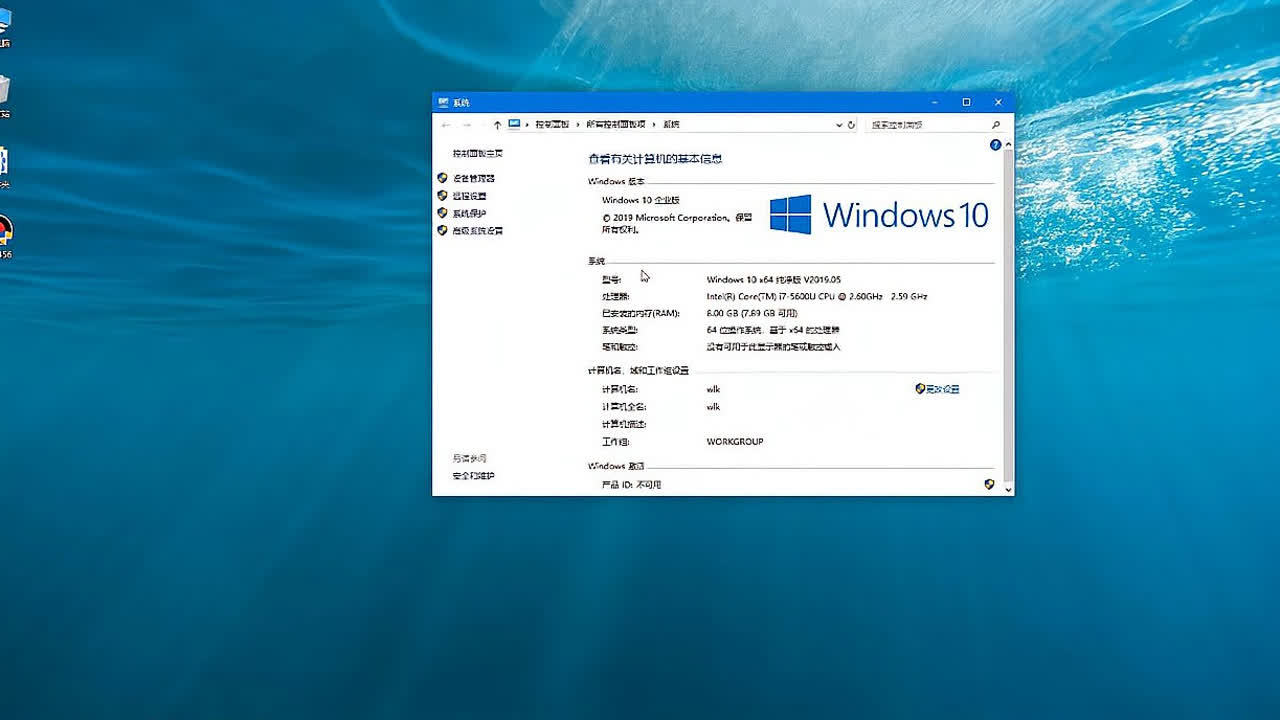Click the 更改设置 link
Viewport: 1280px width, 720px height.
[x=941, y=389]
